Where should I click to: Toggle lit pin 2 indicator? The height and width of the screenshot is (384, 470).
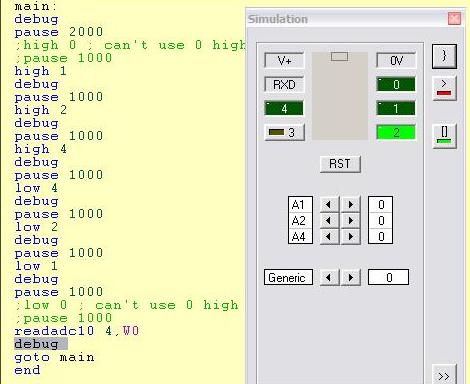396,132
